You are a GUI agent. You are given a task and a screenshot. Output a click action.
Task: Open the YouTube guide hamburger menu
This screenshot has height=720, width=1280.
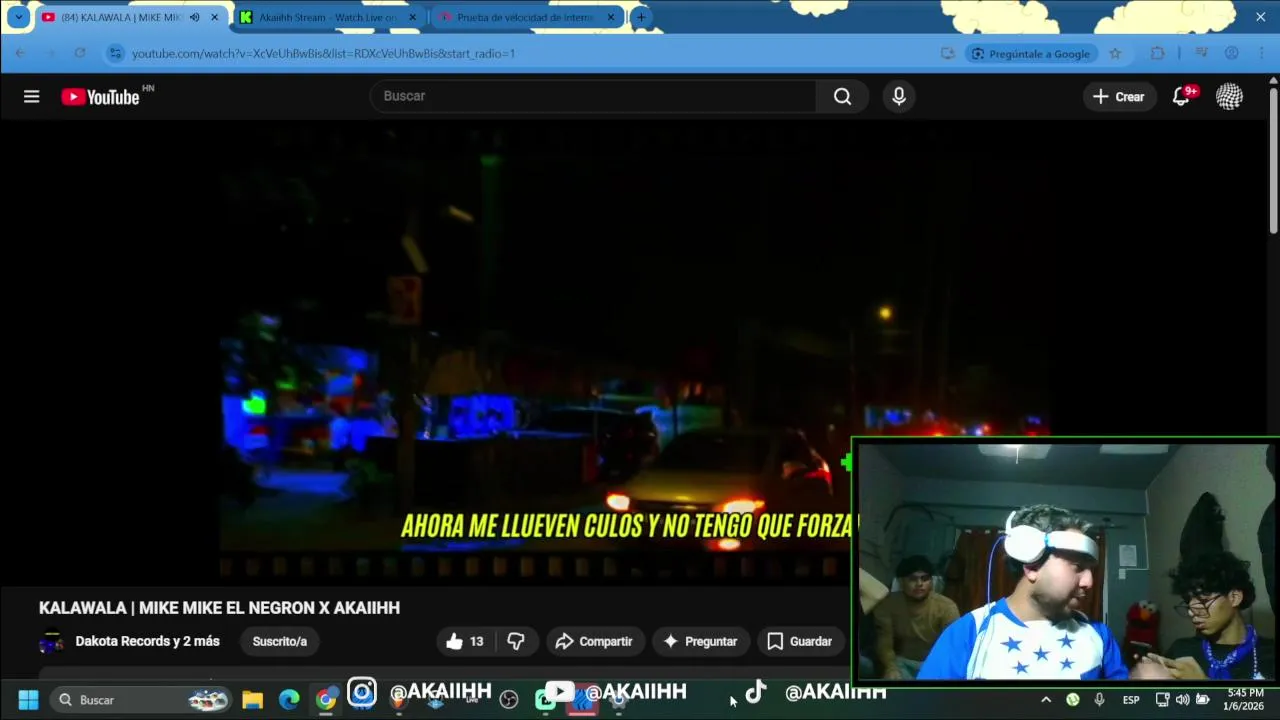point(32,96)
